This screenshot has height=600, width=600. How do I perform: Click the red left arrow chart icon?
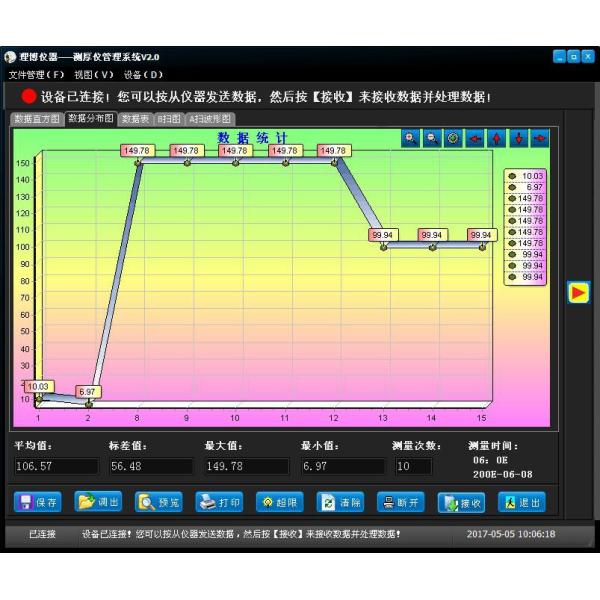coord(475,139)
